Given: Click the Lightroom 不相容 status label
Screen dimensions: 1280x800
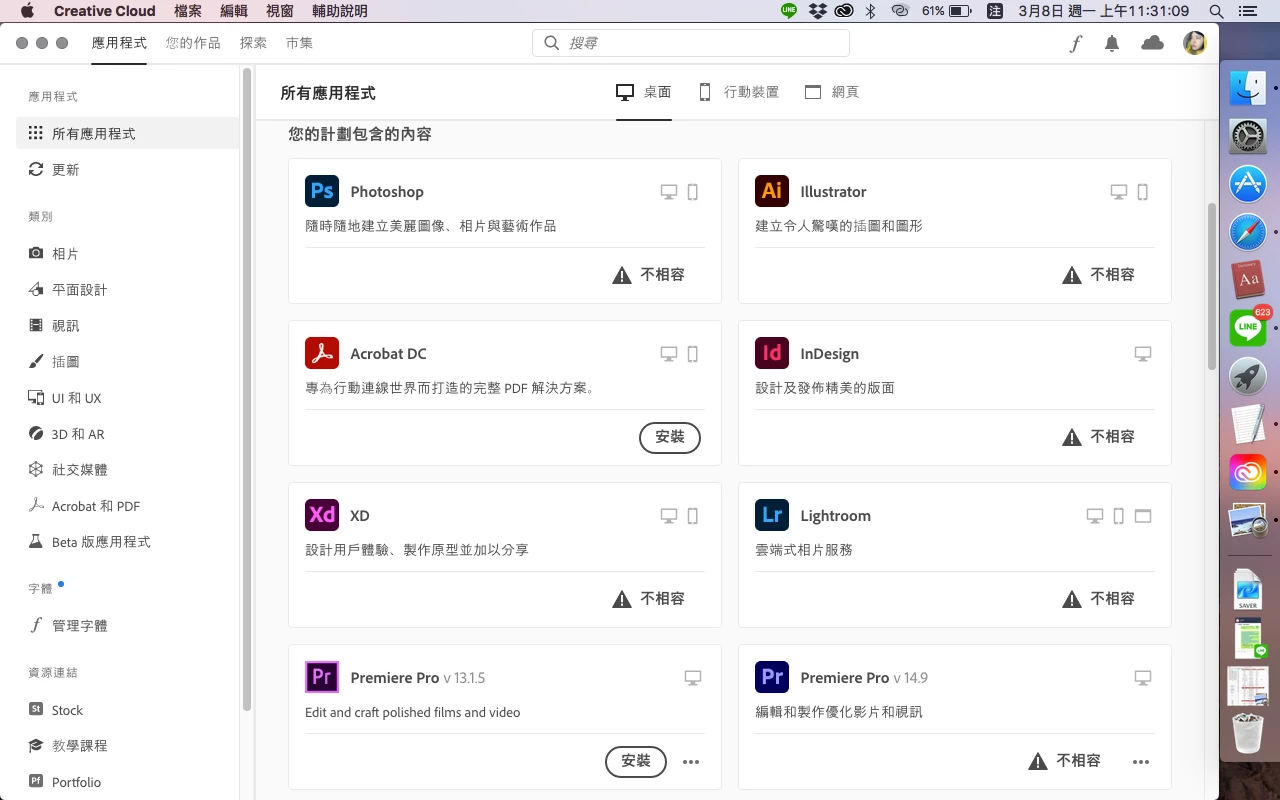Looking at the screenshot, I should 1112,598.
